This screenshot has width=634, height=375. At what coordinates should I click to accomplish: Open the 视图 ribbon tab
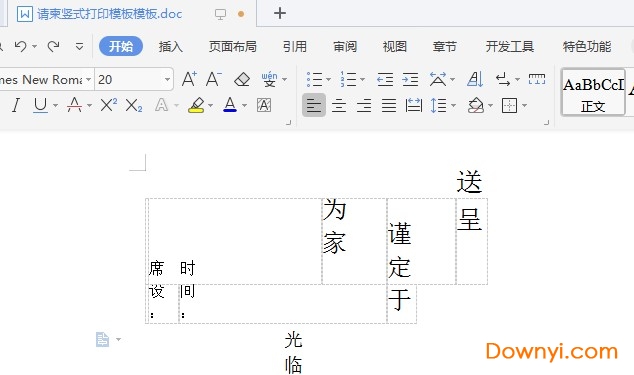(395, 47)
